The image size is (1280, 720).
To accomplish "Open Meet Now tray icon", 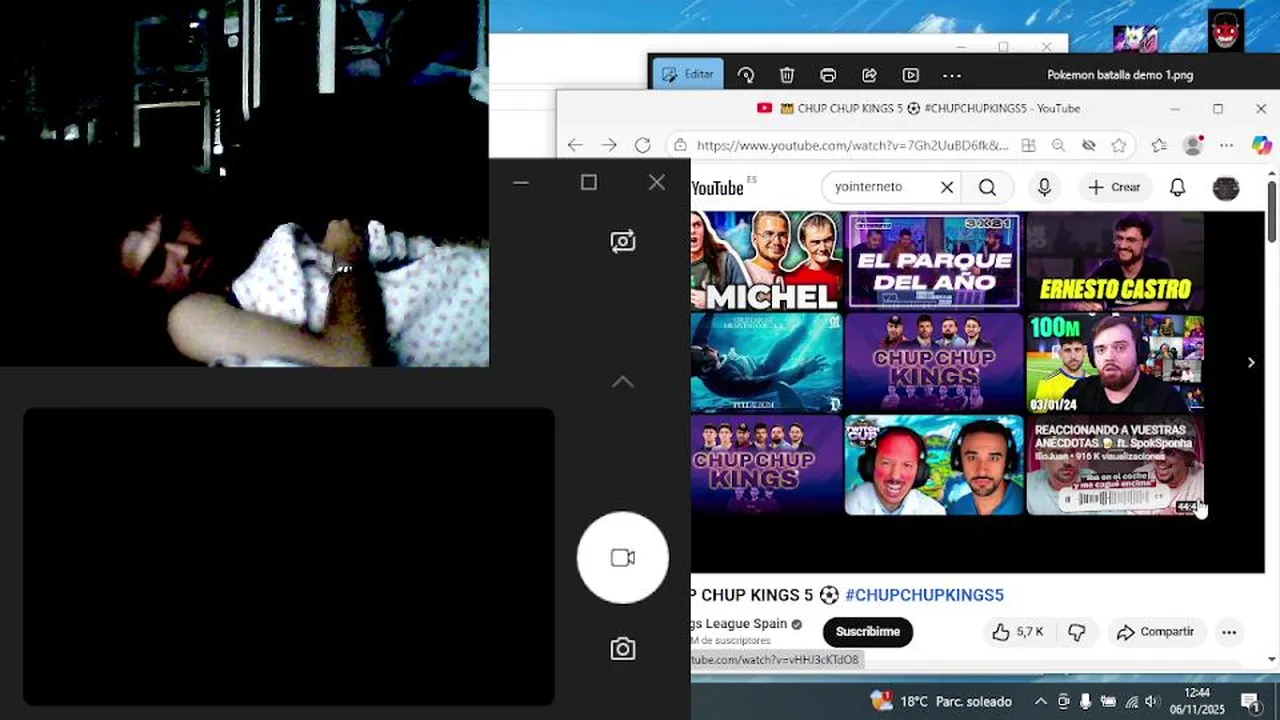I will click(1063, 701).
